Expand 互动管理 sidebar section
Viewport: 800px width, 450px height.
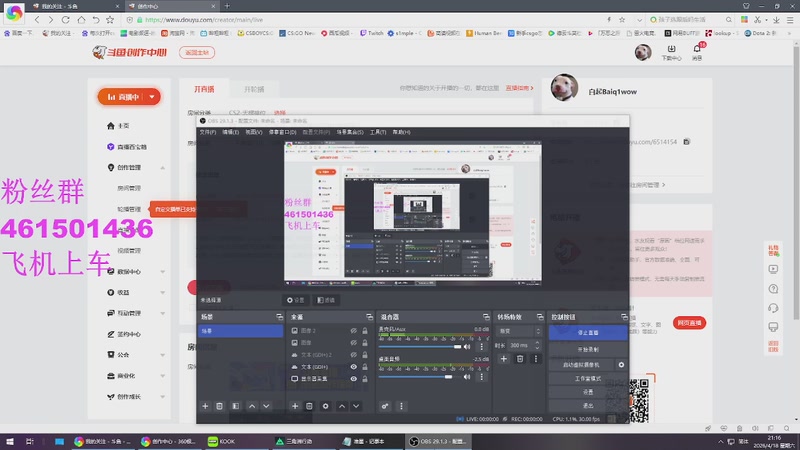[163, 313]
